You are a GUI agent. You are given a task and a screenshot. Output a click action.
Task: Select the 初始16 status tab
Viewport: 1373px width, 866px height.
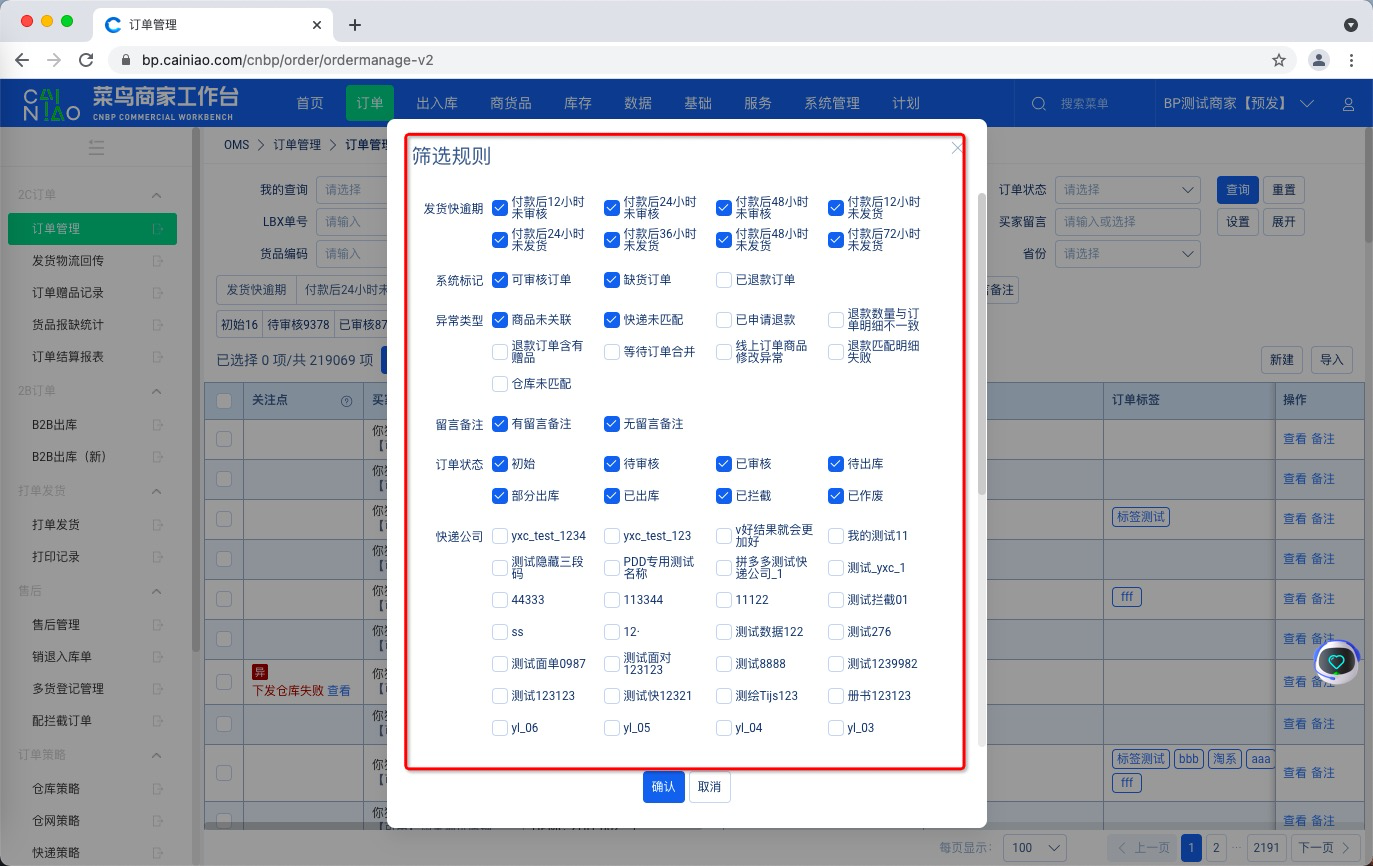click(240, 325)
